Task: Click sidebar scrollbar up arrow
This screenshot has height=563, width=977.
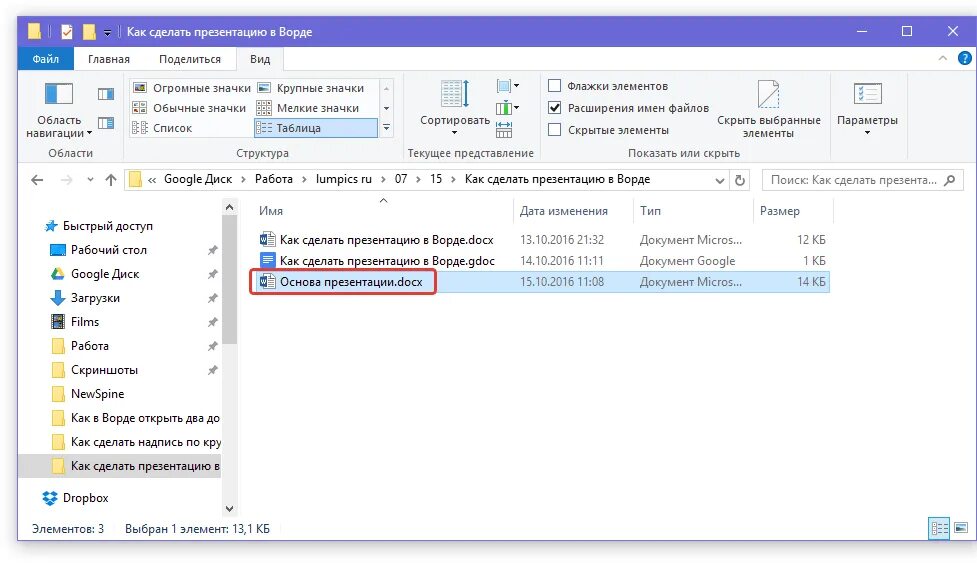Action: pos(229,207)
